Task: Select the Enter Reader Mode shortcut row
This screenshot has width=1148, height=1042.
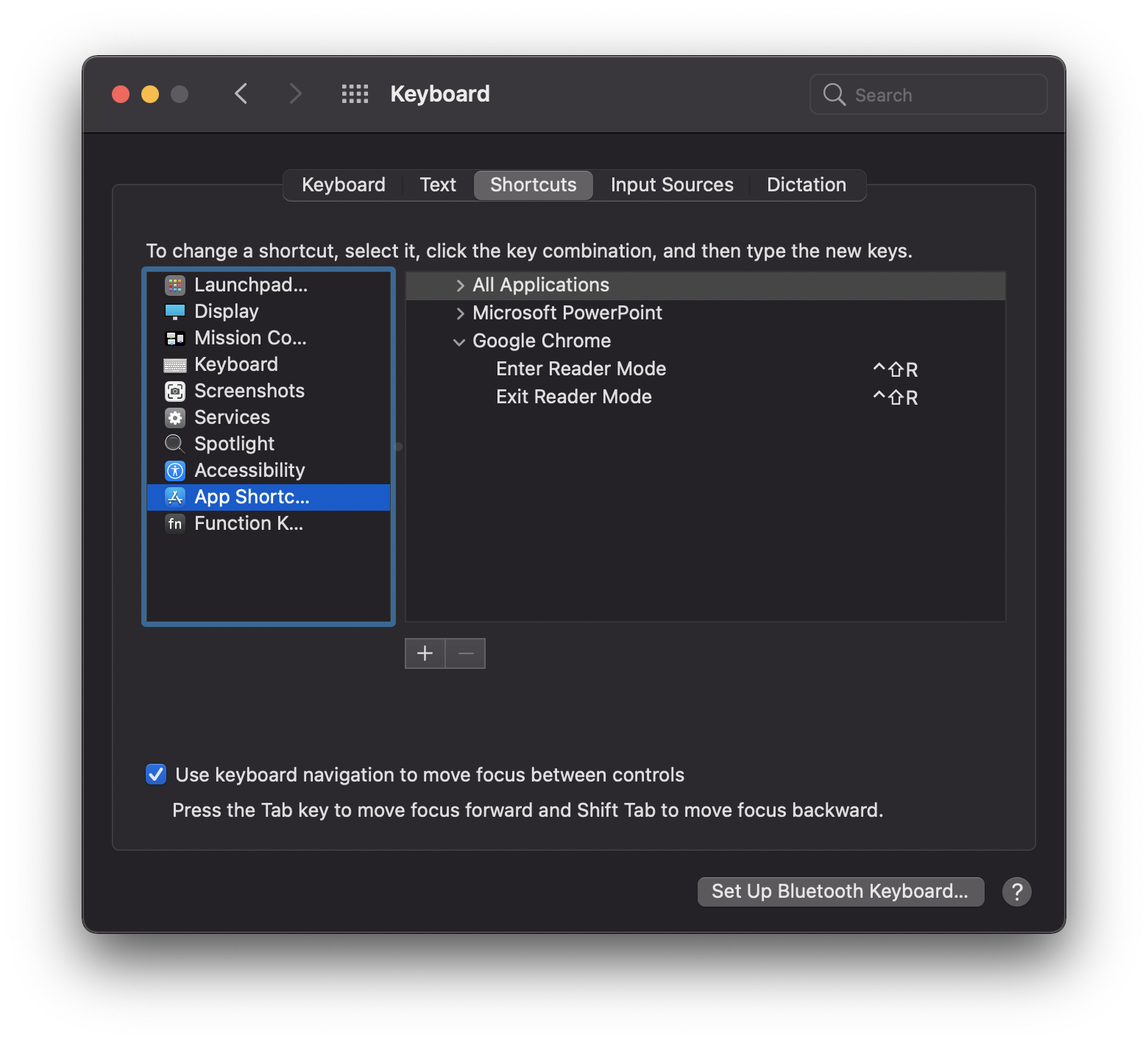Action: [x=706, y=369]
